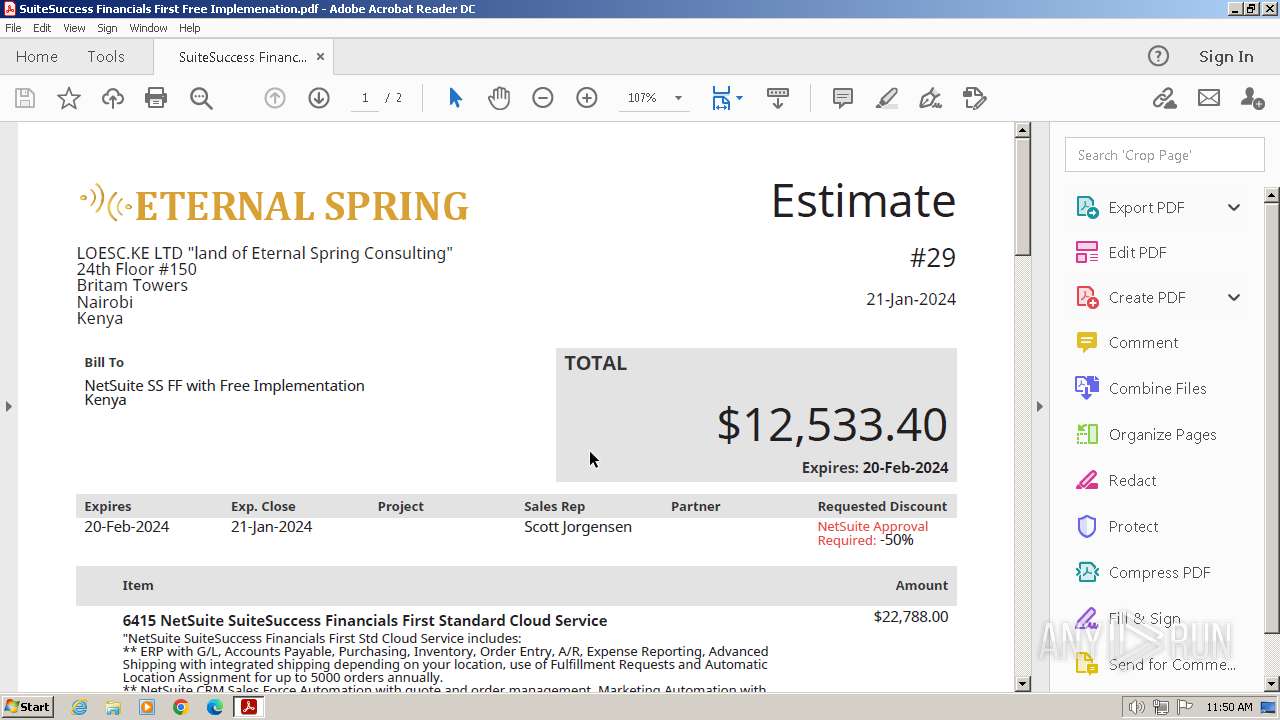Viewport: 1280px width, 720px height.
Task: Collapse the right tools pane arrow
Action: click(x=1040, y=406)
